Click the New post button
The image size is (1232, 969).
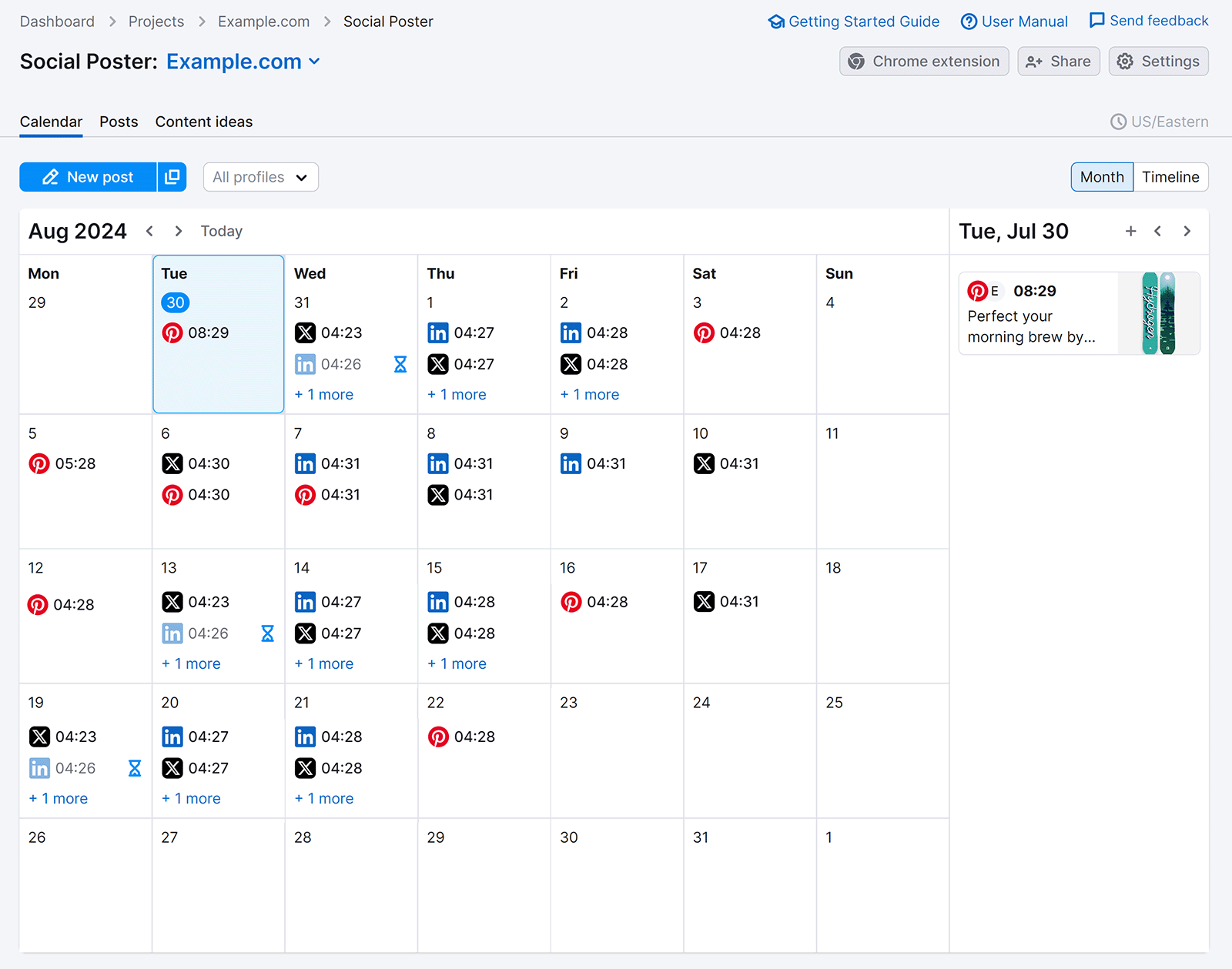pos(88,177)
